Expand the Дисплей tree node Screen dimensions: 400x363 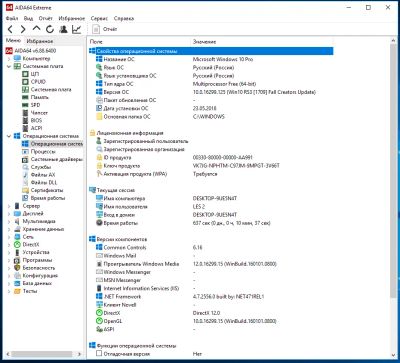tap(9, 214)
